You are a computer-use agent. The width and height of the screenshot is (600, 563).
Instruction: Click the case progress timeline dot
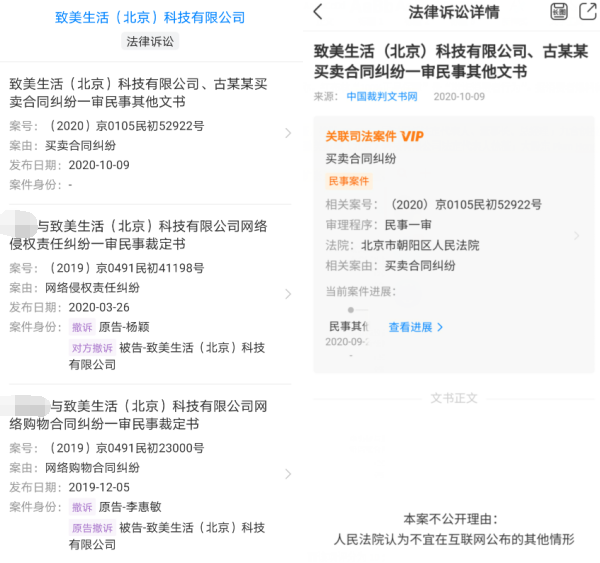coord(351,310)
